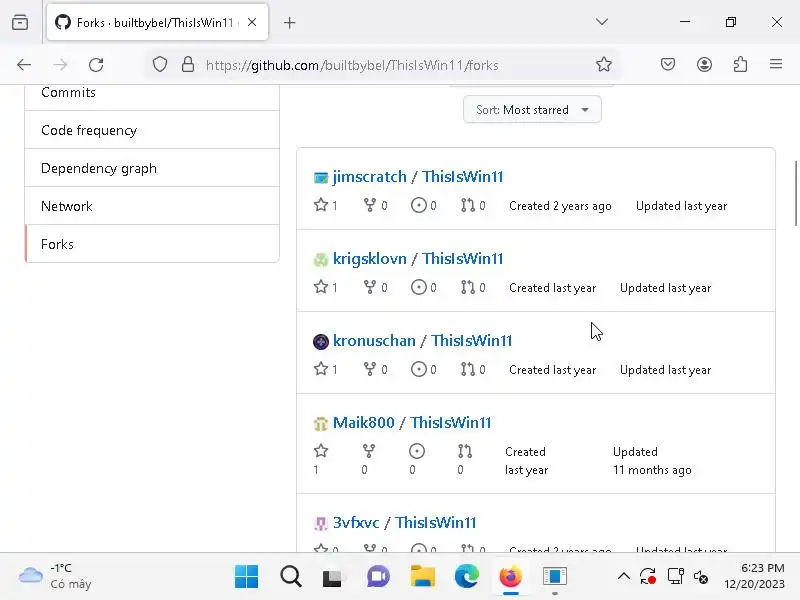
Task: Open Commits in the insights sidebar
Action: tap(152, 96)
